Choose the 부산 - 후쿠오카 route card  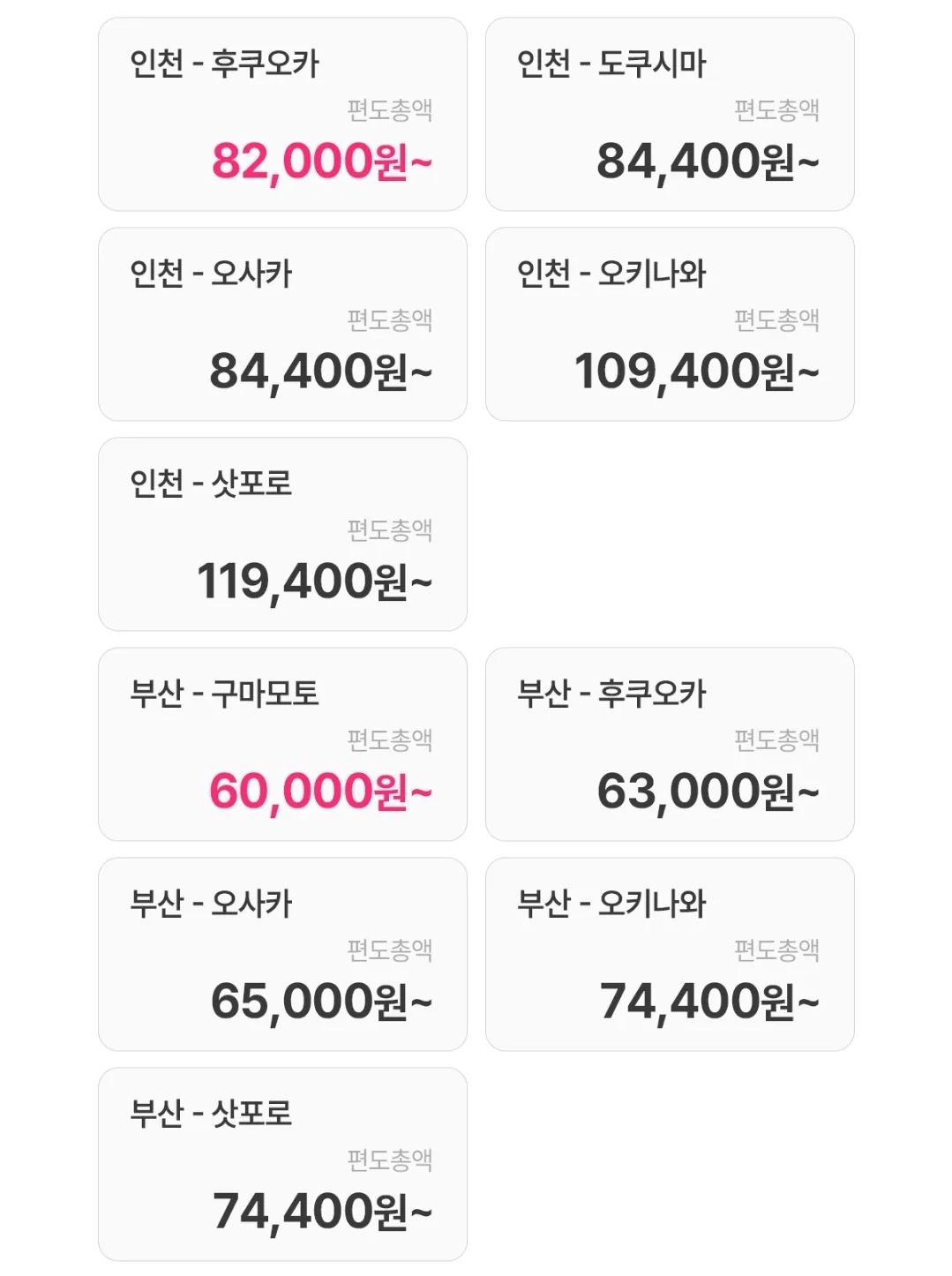(670, 744)
